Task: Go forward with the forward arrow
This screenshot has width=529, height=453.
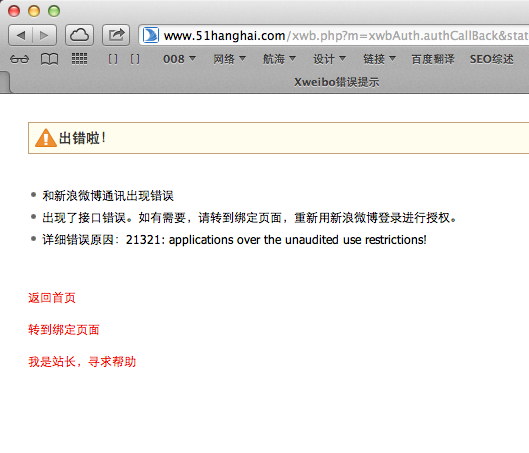Action: 44,35
